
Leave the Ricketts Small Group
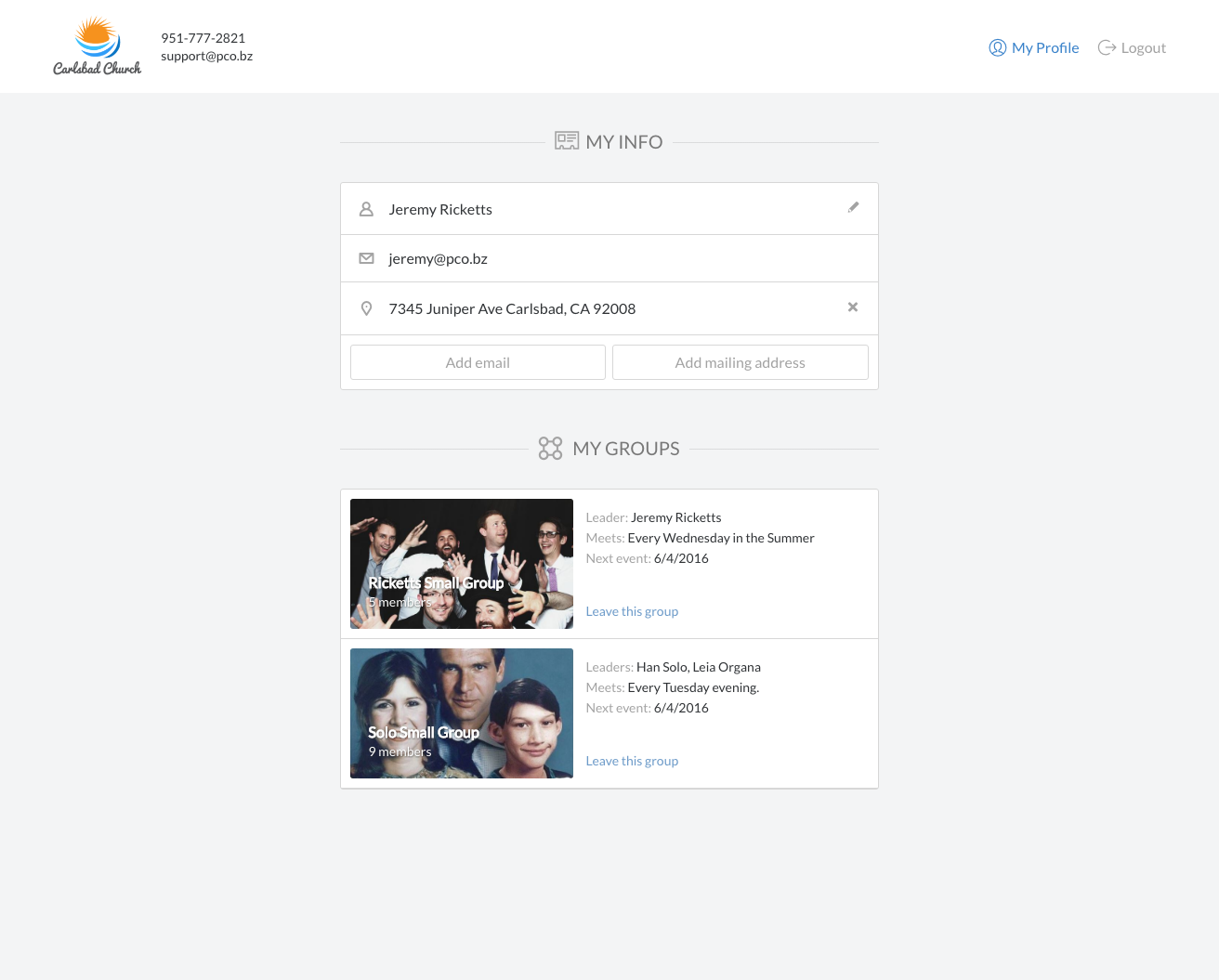[632, 611]
